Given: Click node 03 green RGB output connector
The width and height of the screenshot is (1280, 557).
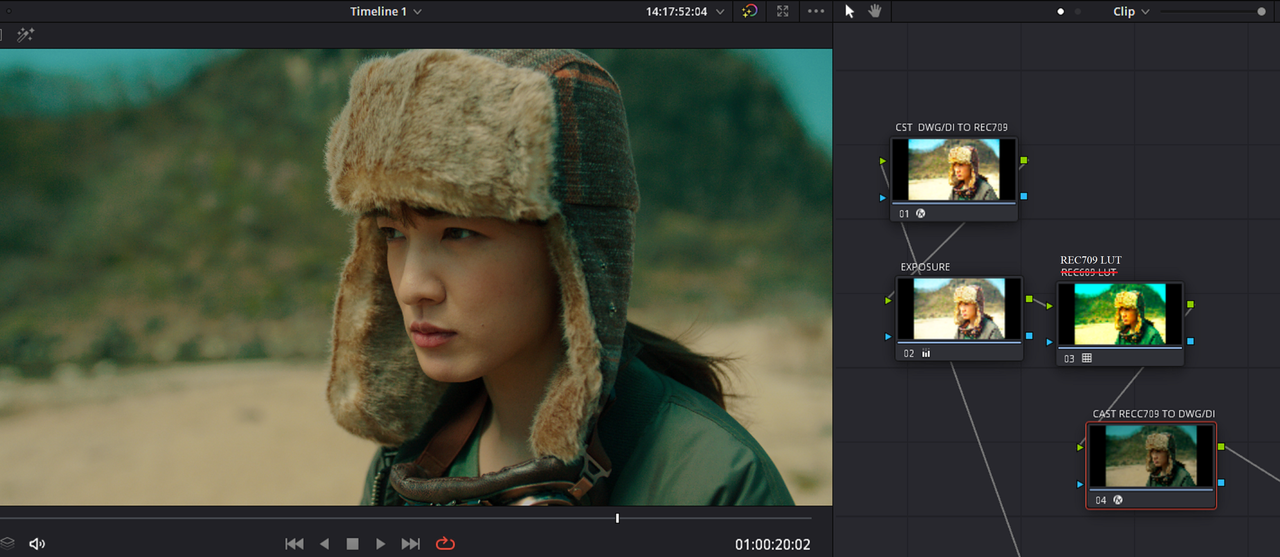Looking at the screenshot, I should 1189,304.
